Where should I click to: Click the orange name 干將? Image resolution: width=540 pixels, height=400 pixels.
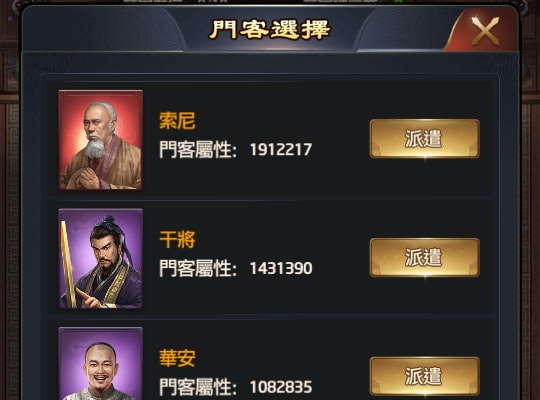tap(177, 239)
